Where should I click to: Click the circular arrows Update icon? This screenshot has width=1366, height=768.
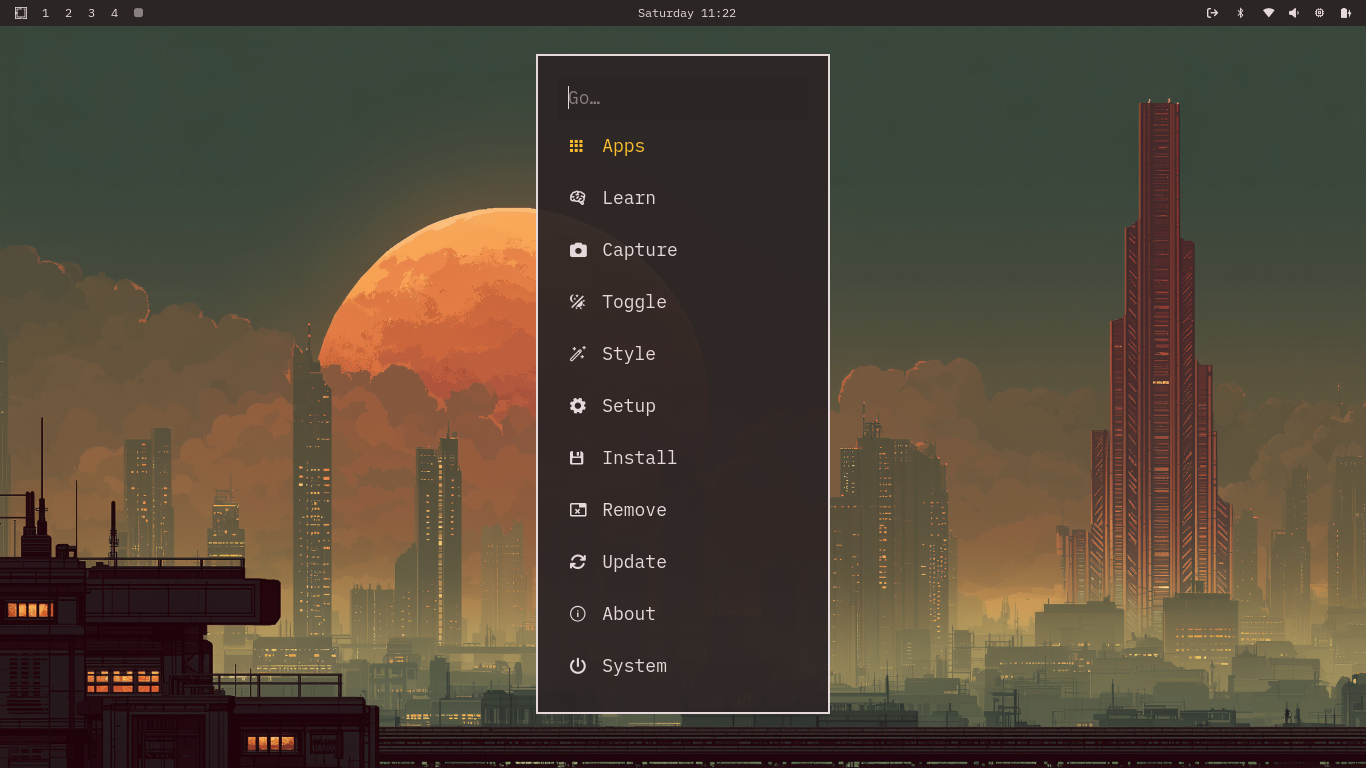pyautogui.click(x=577, y=562)
